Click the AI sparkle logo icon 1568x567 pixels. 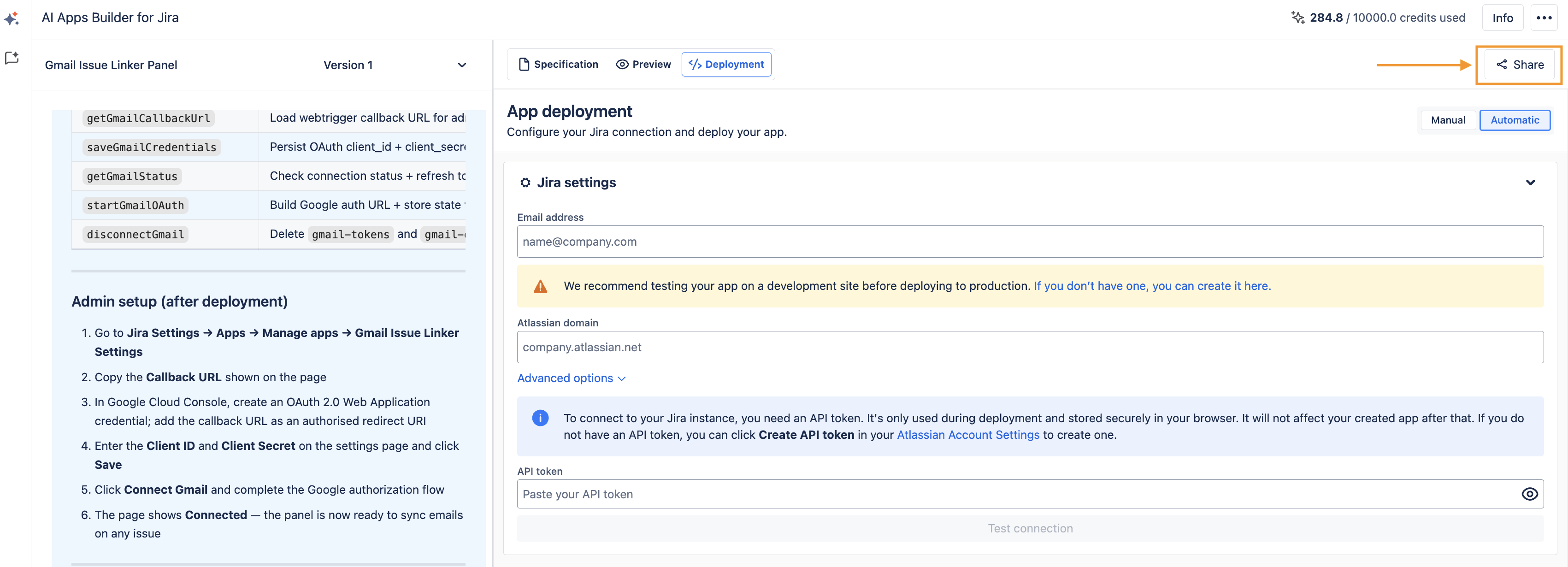pyautogui.click(x=12, y=19)
